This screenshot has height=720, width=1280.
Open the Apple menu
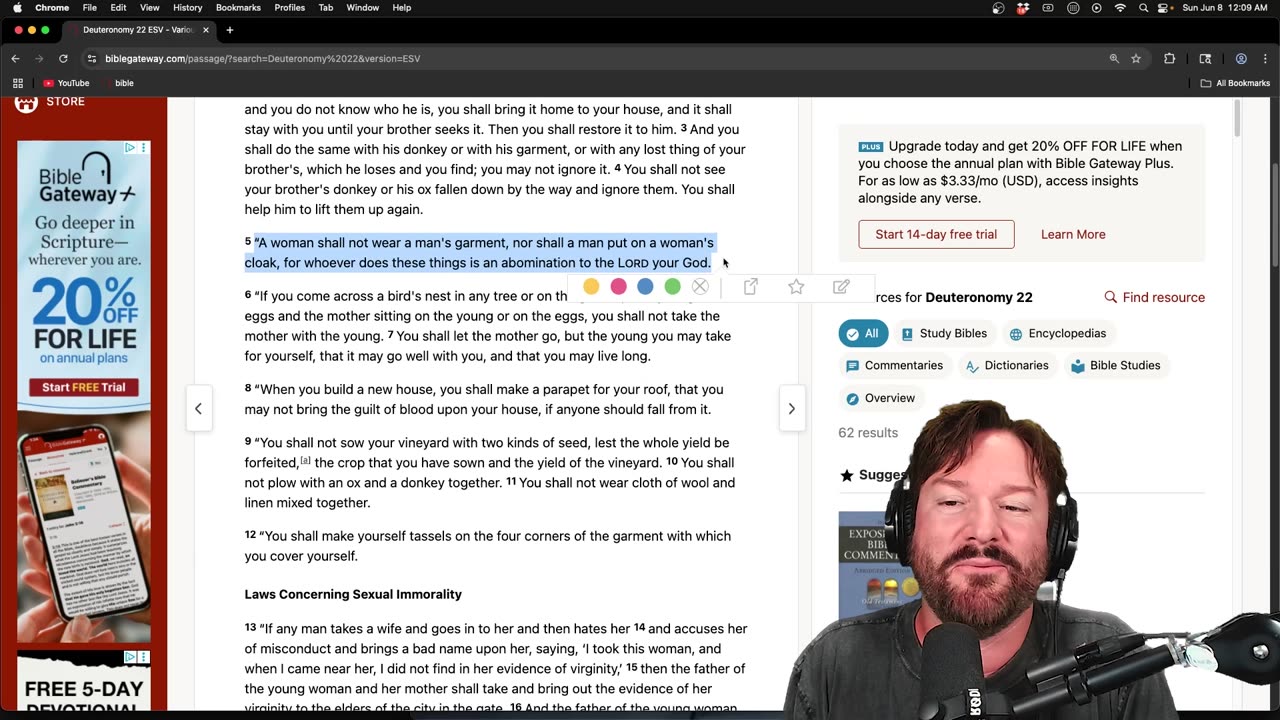click(17, 8)
